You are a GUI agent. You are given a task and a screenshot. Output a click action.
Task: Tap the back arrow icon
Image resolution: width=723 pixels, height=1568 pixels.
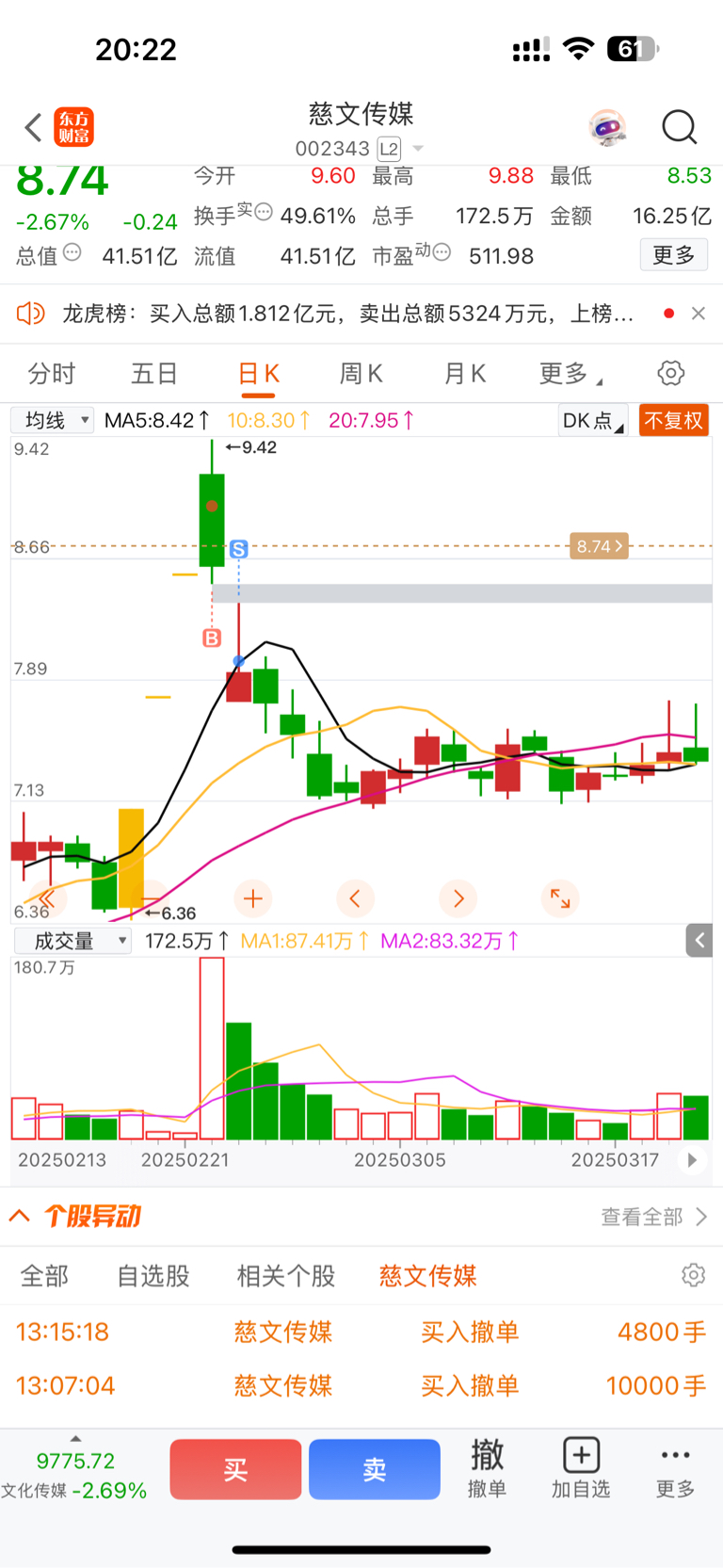pos(34,127)
